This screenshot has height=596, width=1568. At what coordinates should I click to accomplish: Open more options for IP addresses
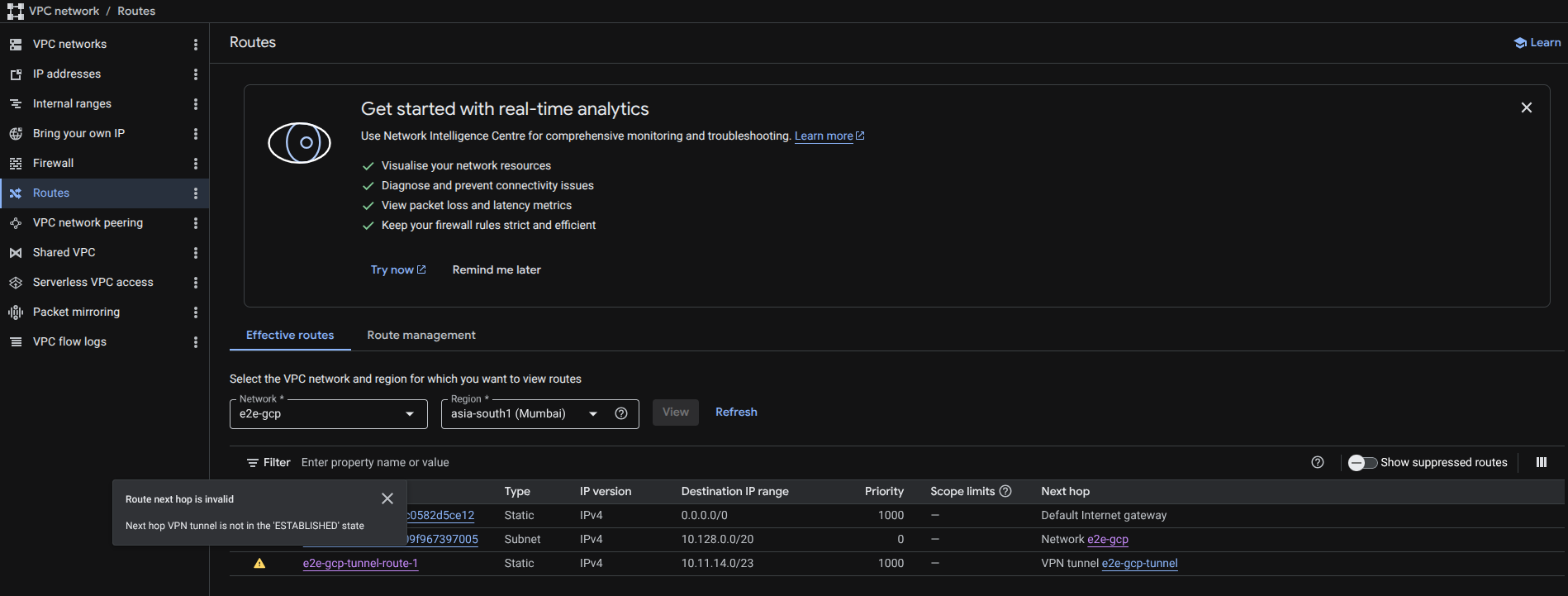click(x=196, y=74)
